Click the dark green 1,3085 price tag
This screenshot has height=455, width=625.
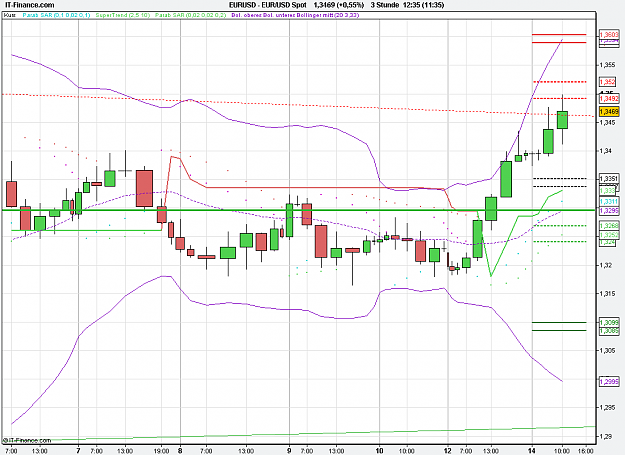click(x=609, y=331)
